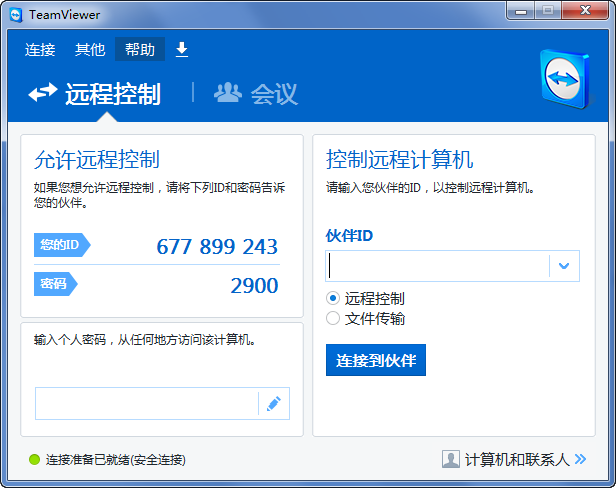Click the download arrow icon in menu bar
Image resolution: width=616 pixels, height=488 pixels.
tap(182, 50)
